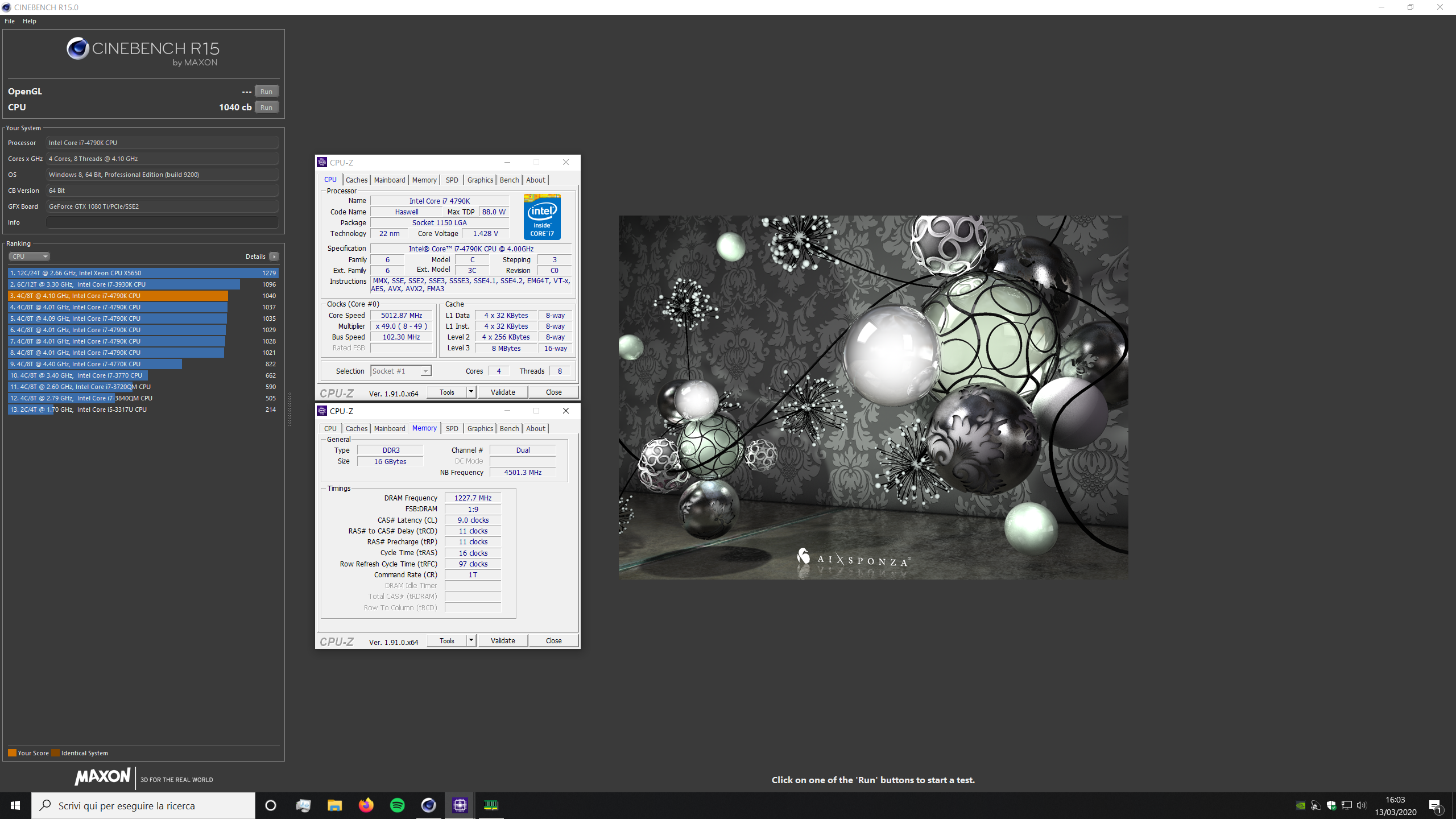Open Mainboard tab in lower CPU-Z window
1456x819 pixels.
pyautogui.click(x=390, y=428)
